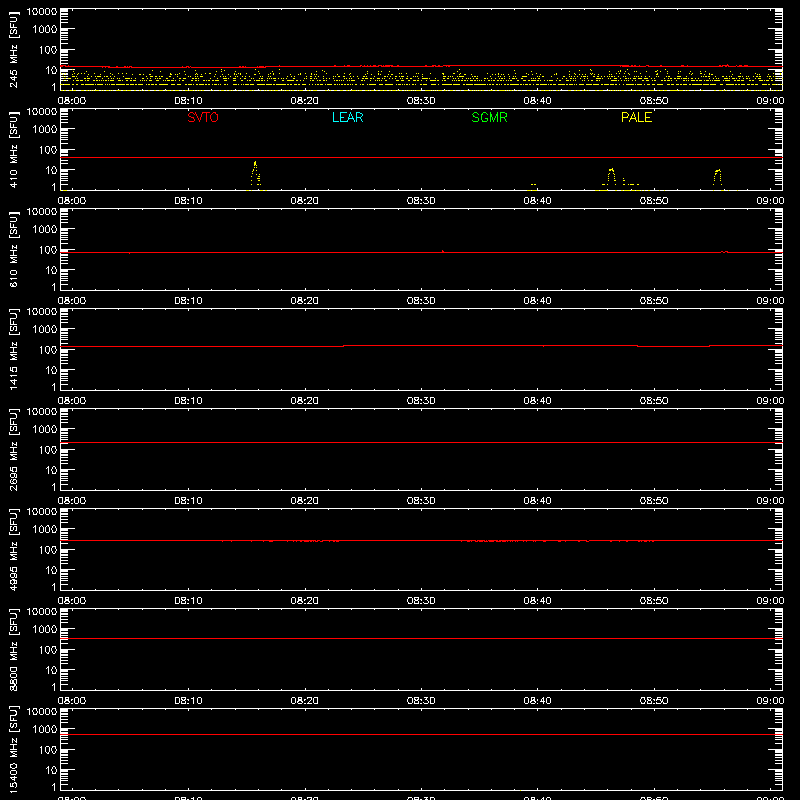Click 08:00 tick label under 610 MHz plot
Viewport: 800px width, 800px height.
point(72,301)
